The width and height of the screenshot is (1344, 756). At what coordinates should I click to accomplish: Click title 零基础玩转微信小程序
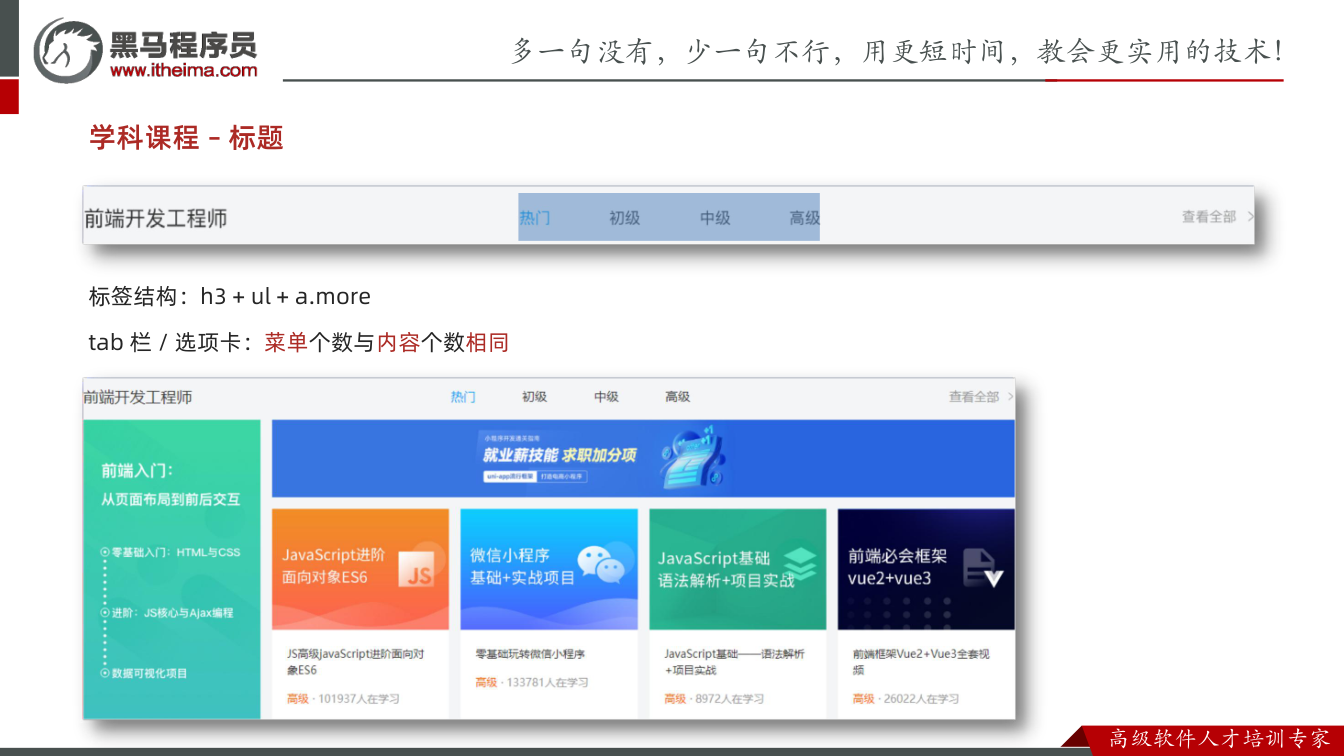click(x=530, y=654)
